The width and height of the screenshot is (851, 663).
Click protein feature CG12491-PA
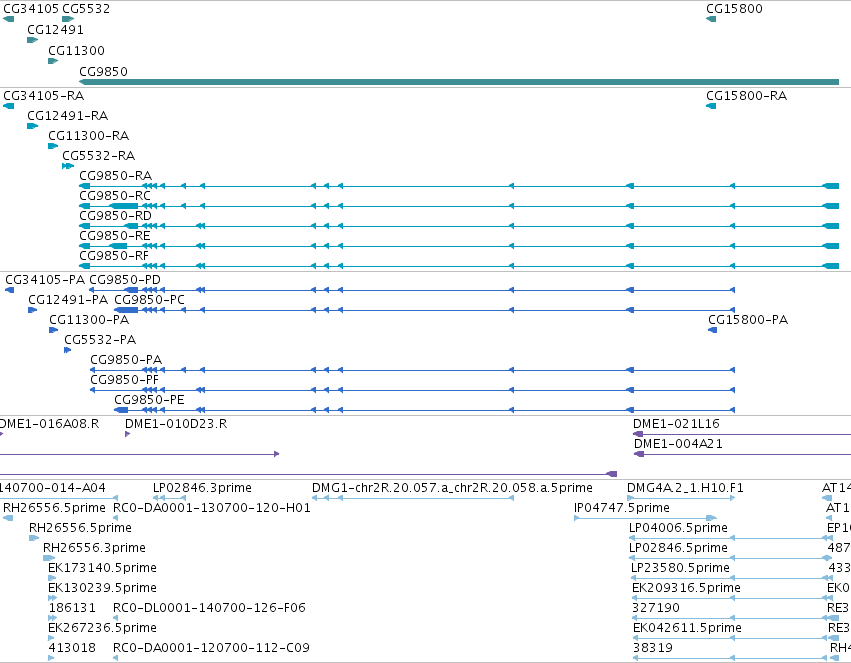68,300
